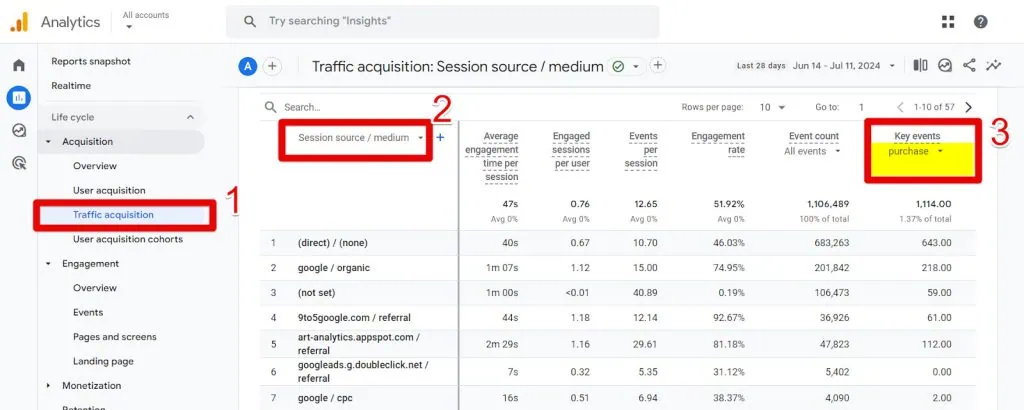Open the Advertising cursor icon
Image resolution: width=1024 pixels, height=410 pixels.
19,163
